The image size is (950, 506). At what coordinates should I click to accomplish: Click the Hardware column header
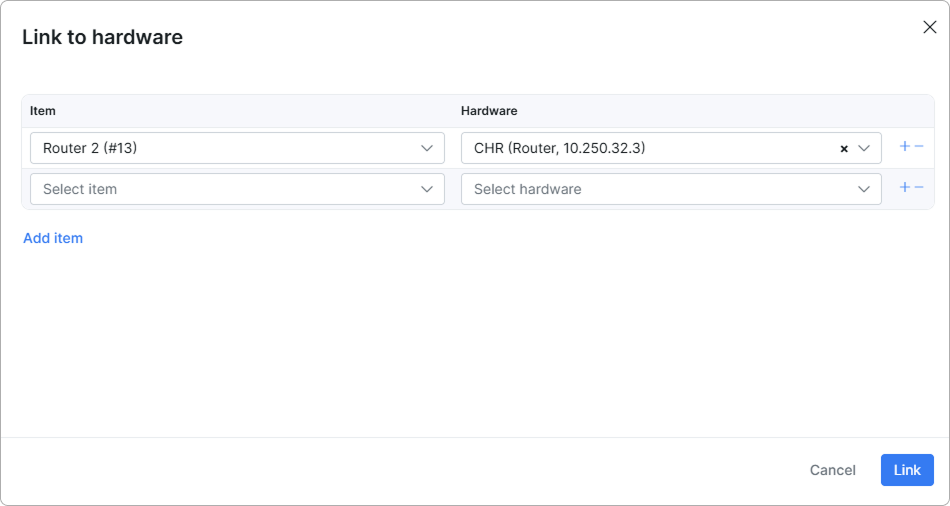(489, 111)
